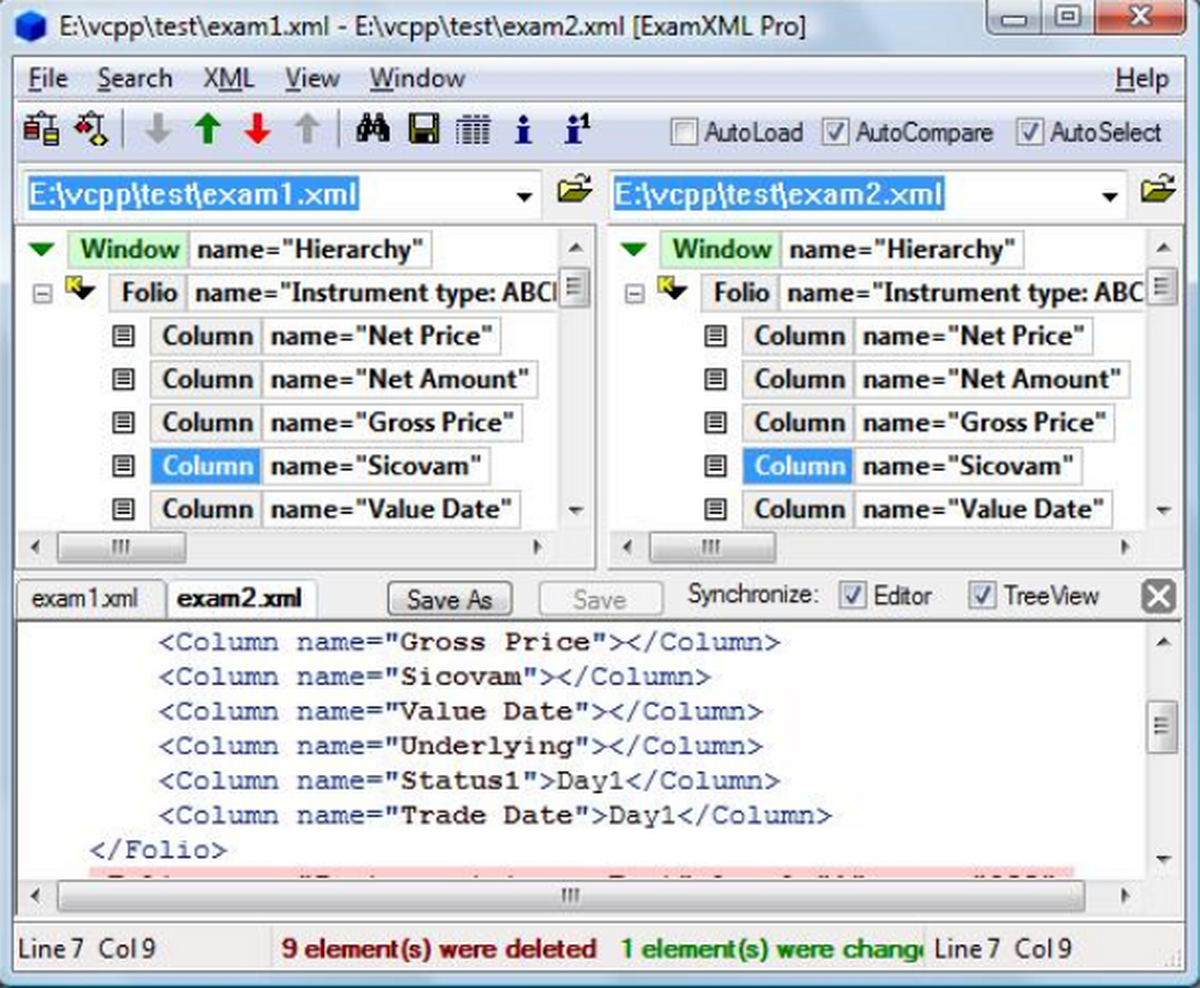The image size is (1200, 988).
Task: Close the editor panel with X button
Action: coord(1157,597)
